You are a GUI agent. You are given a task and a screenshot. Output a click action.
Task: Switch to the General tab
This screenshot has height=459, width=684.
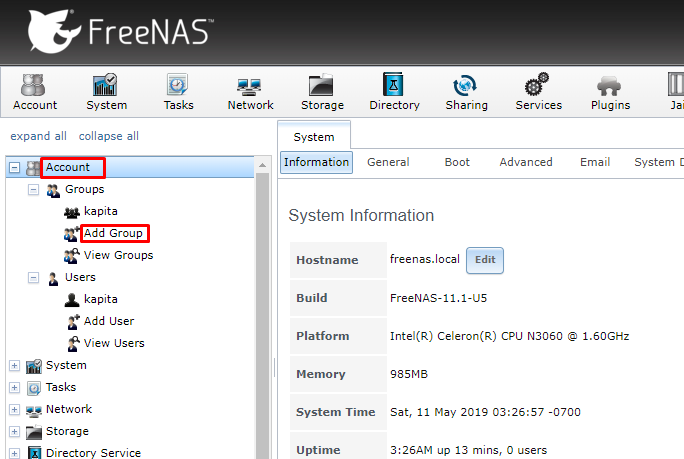click(x=388, y=162)
